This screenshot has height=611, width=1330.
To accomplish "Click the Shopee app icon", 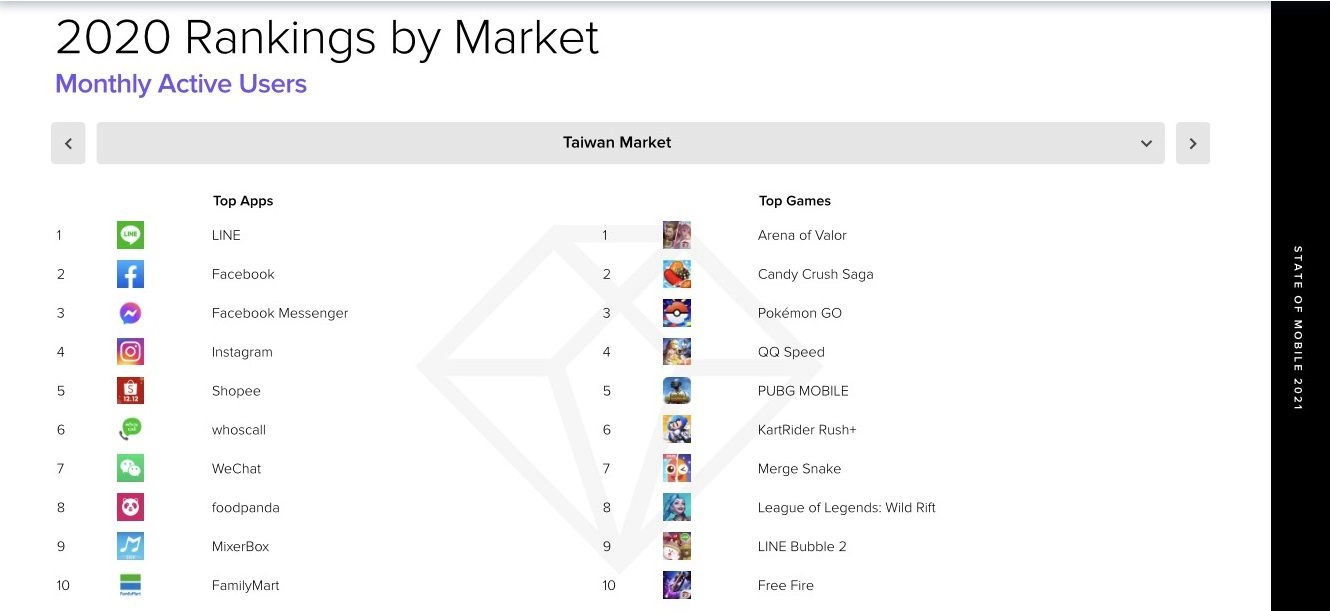I will (130, 391).
